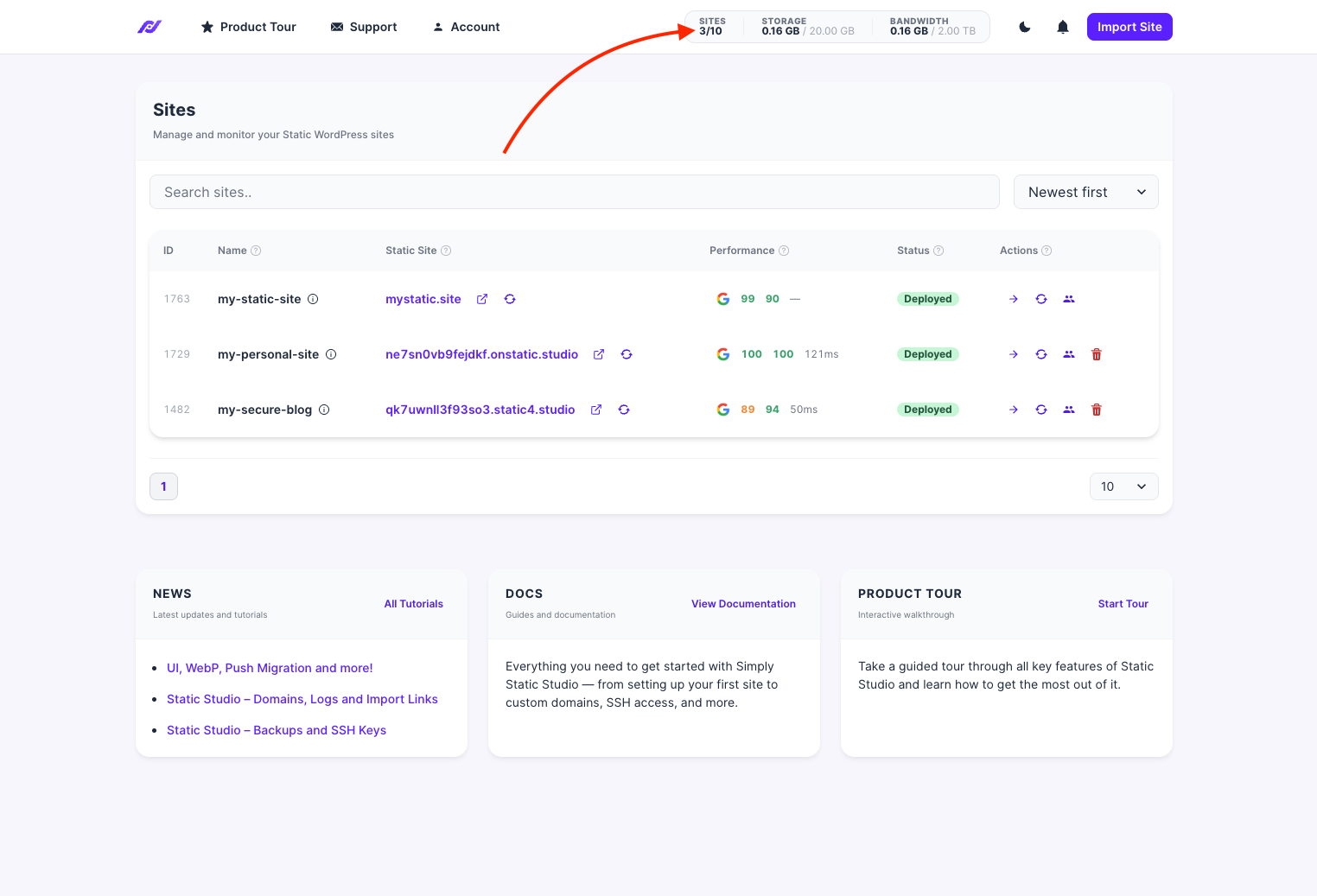Refresh icon next to qk7uwnll3f93so3.static4.studio

point(624,410)
